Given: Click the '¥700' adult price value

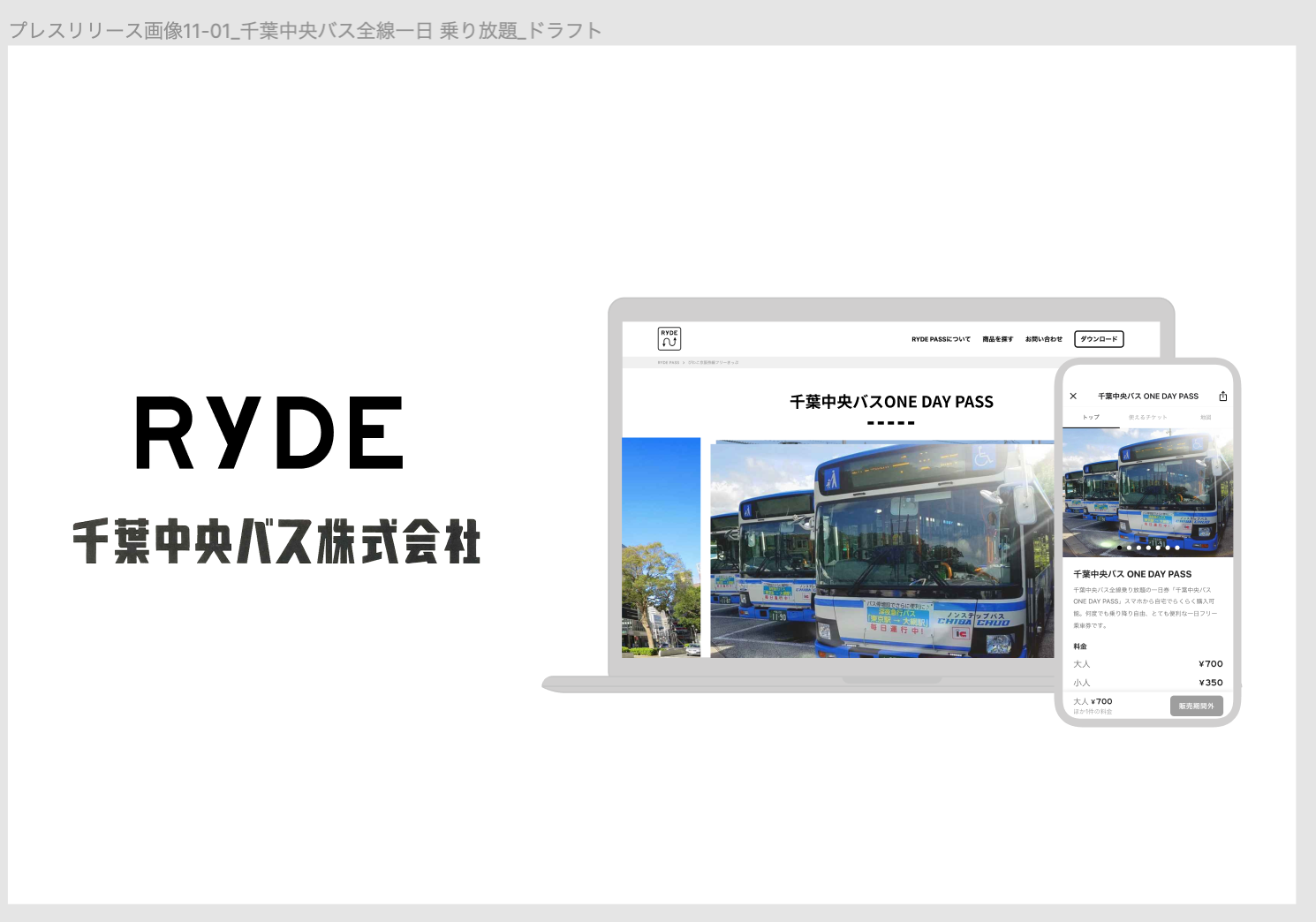Looking at the screenshot, I should tap(1211, 664).
